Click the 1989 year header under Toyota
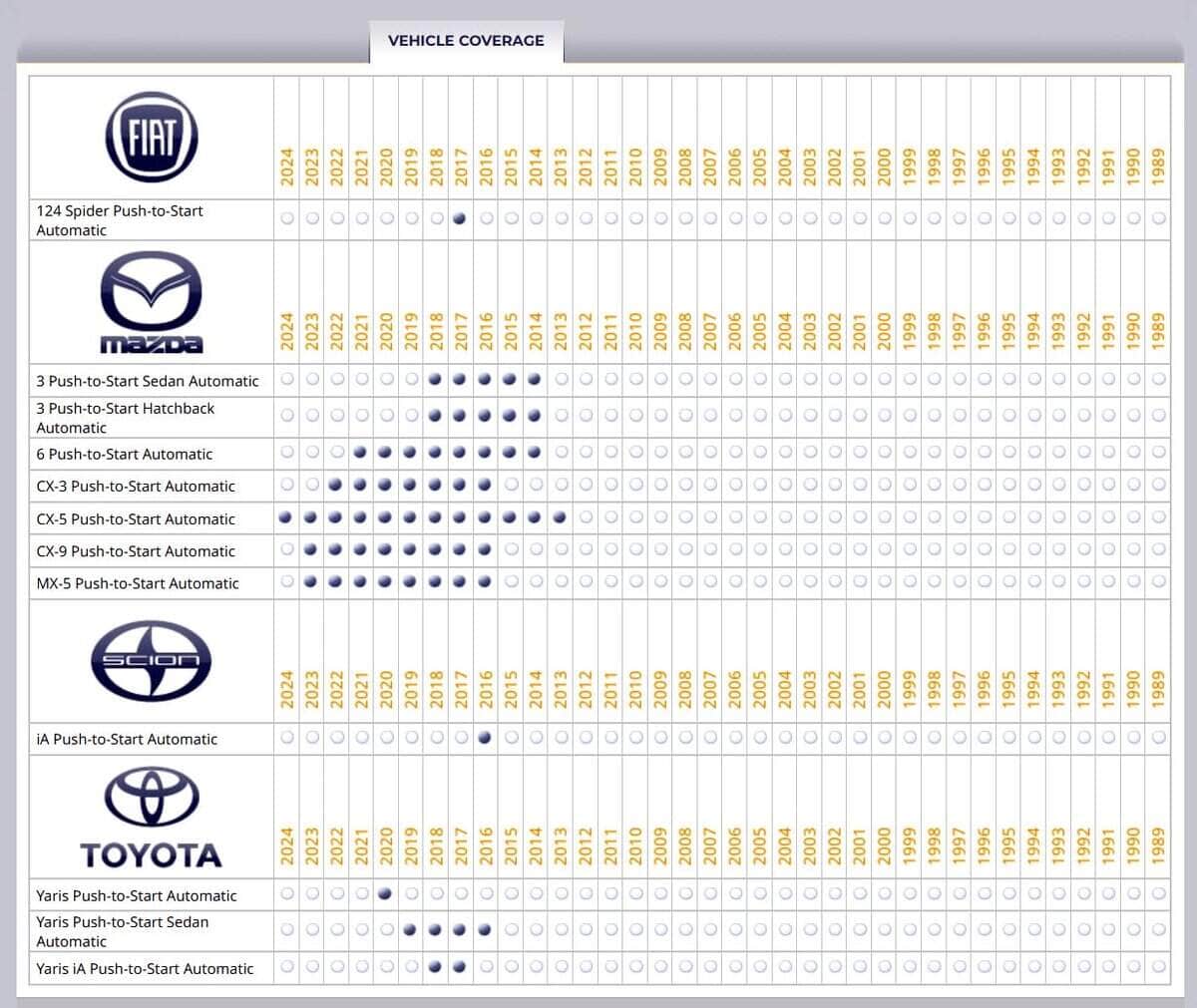This screenshot has height=1008, width=1197. point(1158,845)
